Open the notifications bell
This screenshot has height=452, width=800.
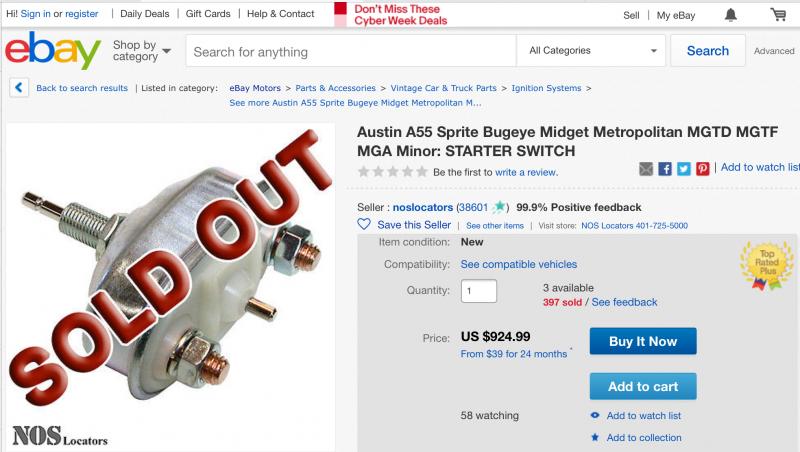(x=731, y=15)
